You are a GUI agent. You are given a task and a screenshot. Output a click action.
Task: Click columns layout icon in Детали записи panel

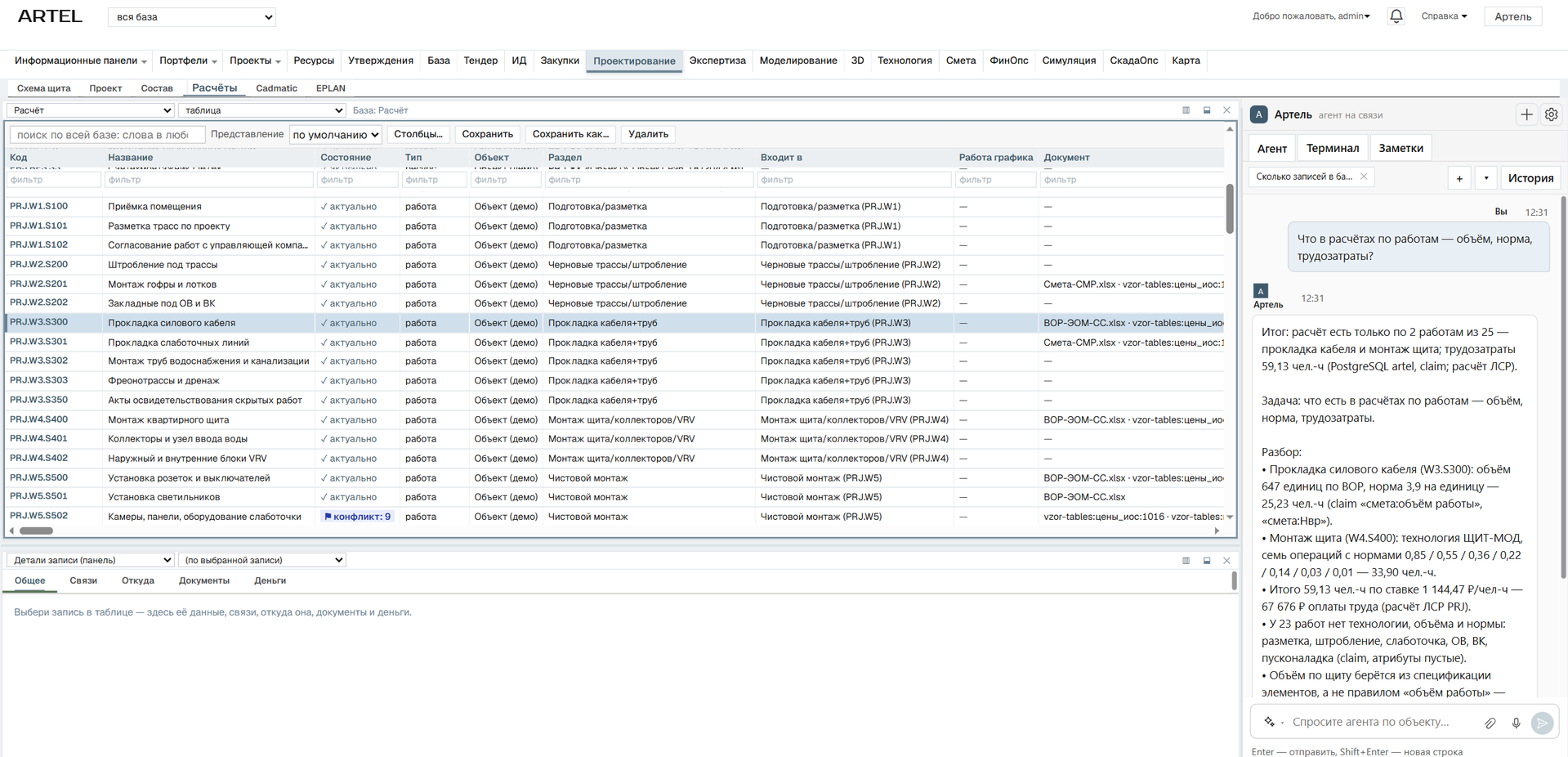(x=1186, y=561)
